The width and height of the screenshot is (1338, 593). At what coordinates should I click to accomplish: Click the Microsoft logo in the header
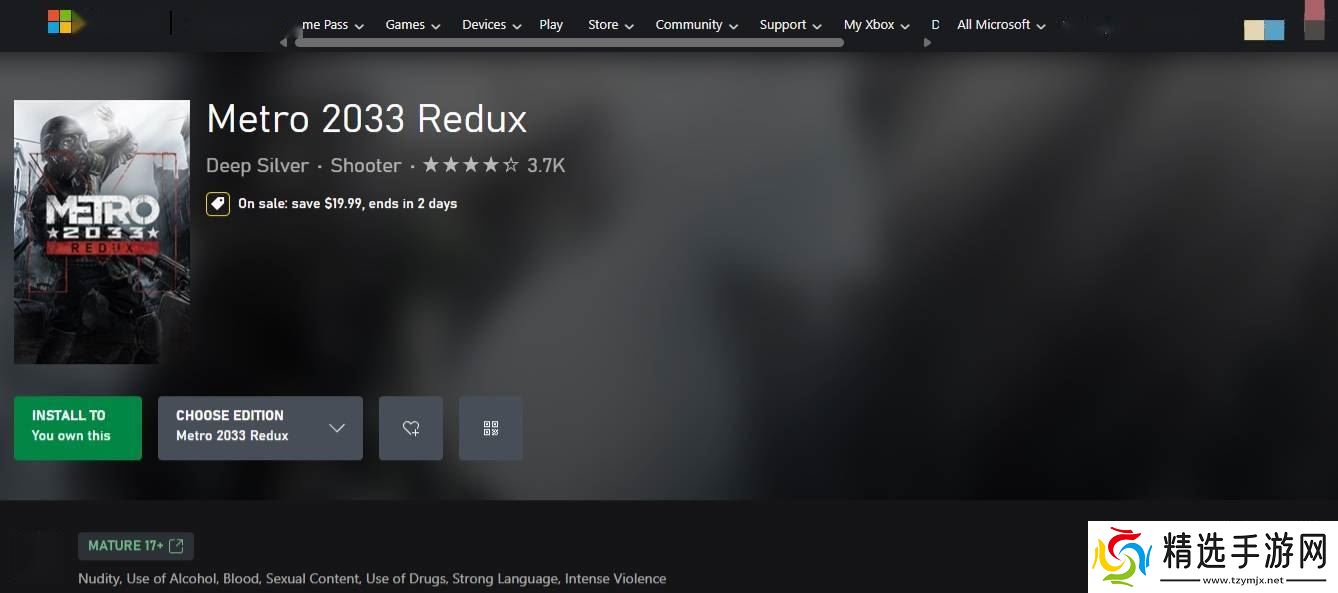tap(60, 22)
